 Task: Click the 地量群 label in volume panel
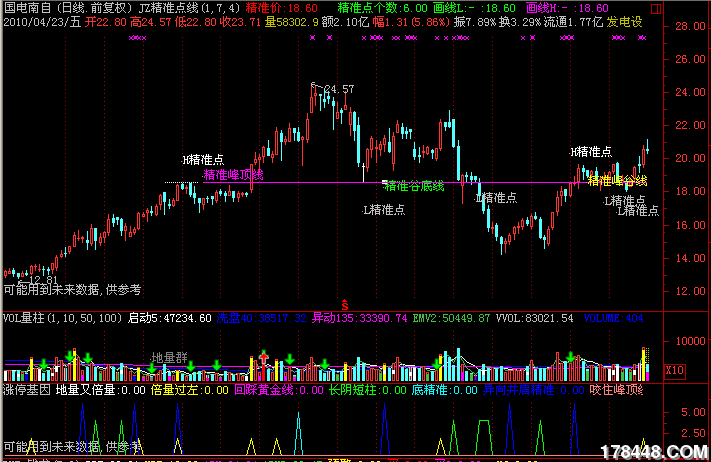pyautogui.click(x=169, y=358)
